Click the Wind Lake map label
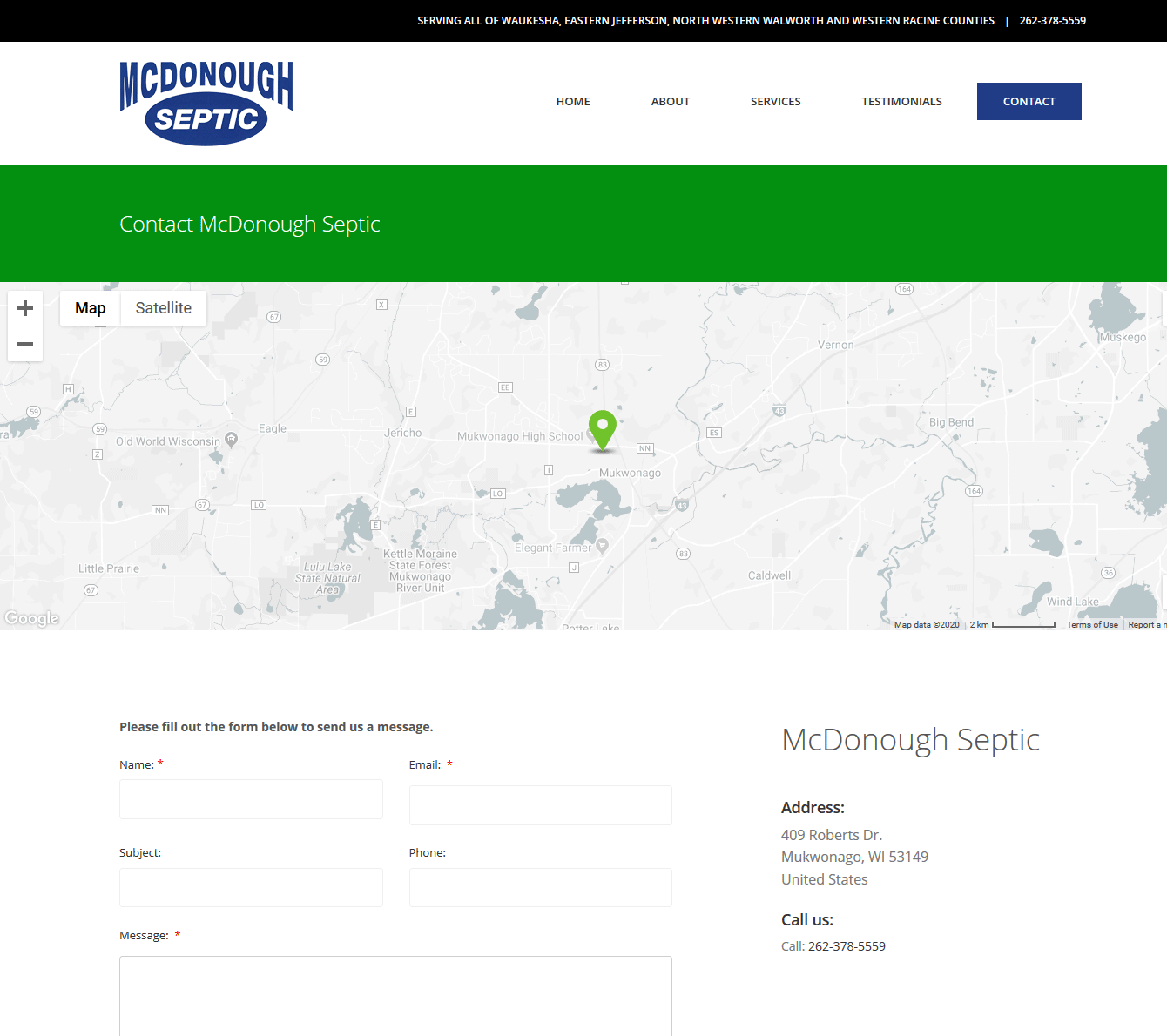Viewport: 1167px width, 1036px height. [x=1073, y=602]
